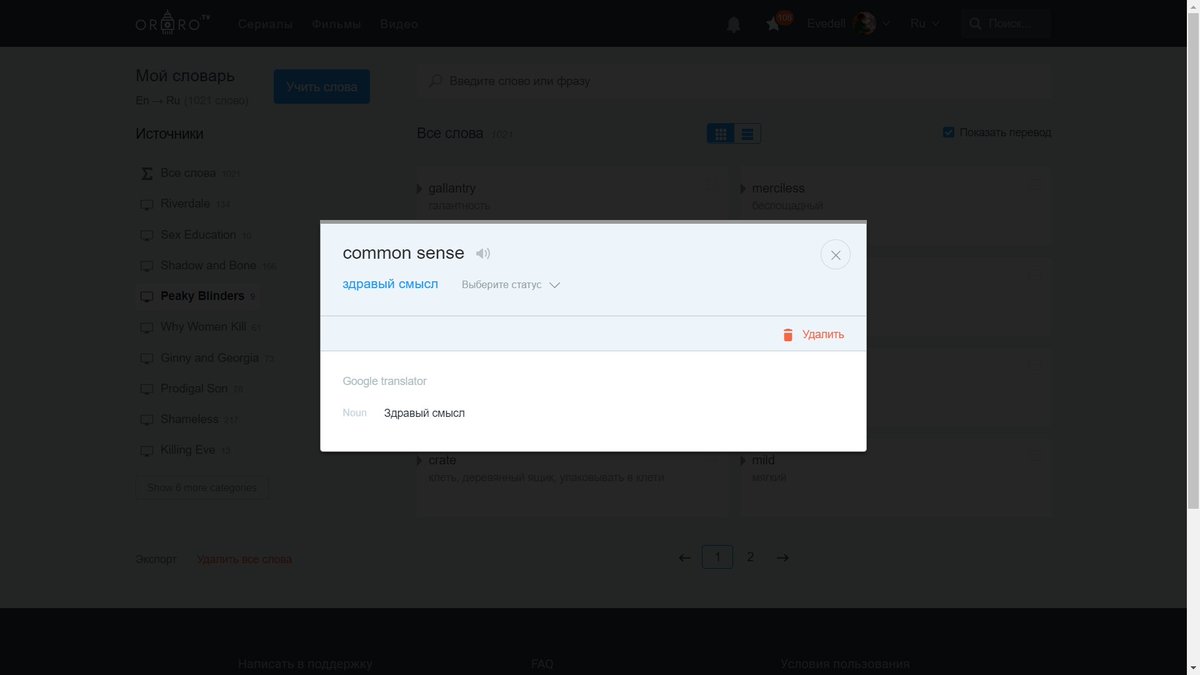The height and width of the screenshot is (675, 1200).
Task: Open the Сериалы menu
Action: (x=266, y=24)
